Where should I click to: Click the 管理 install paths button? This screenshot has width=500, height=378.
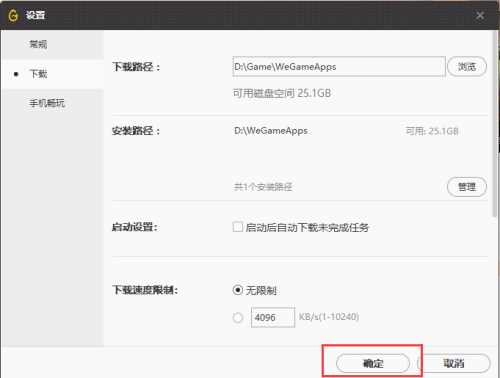467,187
